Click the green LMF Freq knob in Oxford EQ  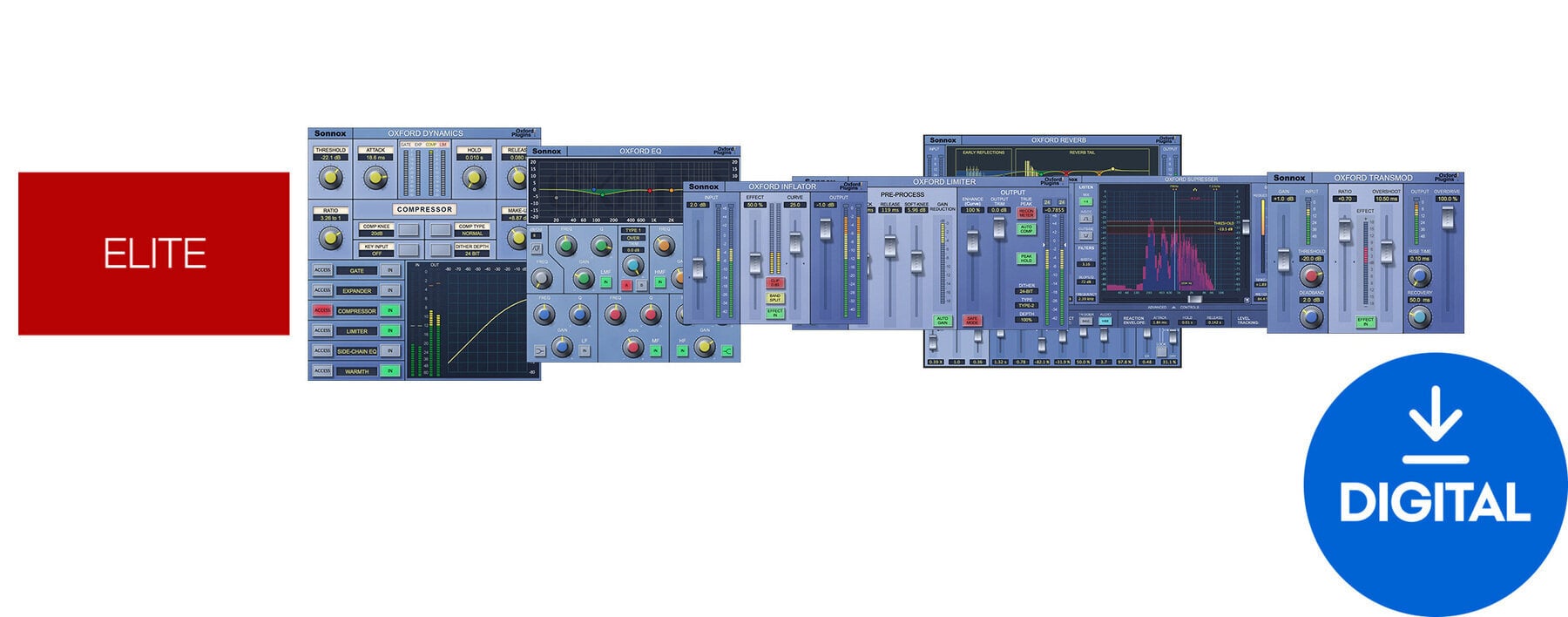(566, 246)
